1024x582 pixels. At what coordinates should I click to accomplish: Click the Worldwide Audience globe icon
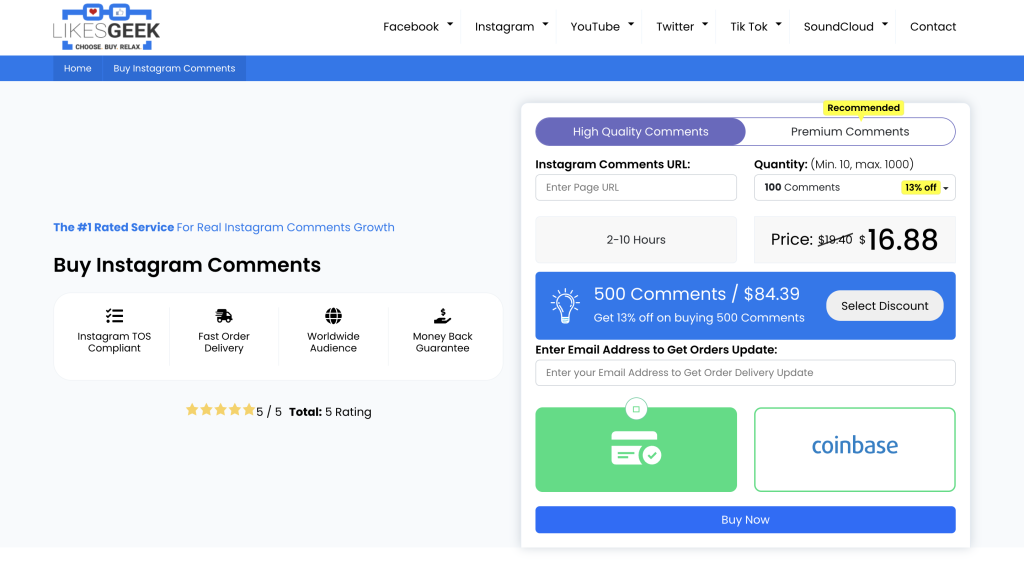pyautogui.click(x=333, y=315)
